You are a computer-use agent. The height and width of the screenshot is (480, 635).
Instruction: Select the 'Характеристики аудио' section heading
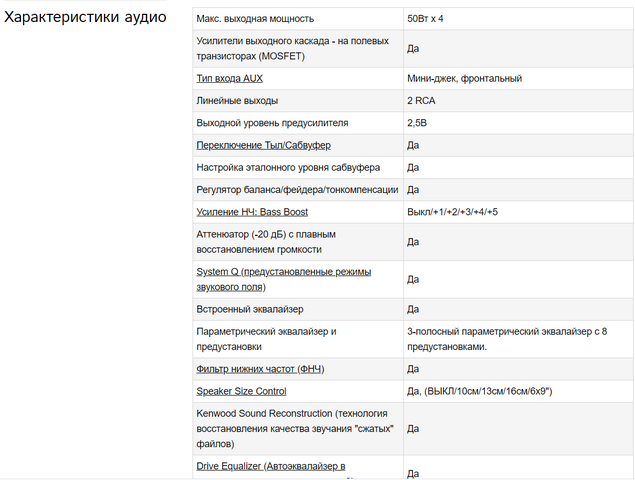click(85, 17)
